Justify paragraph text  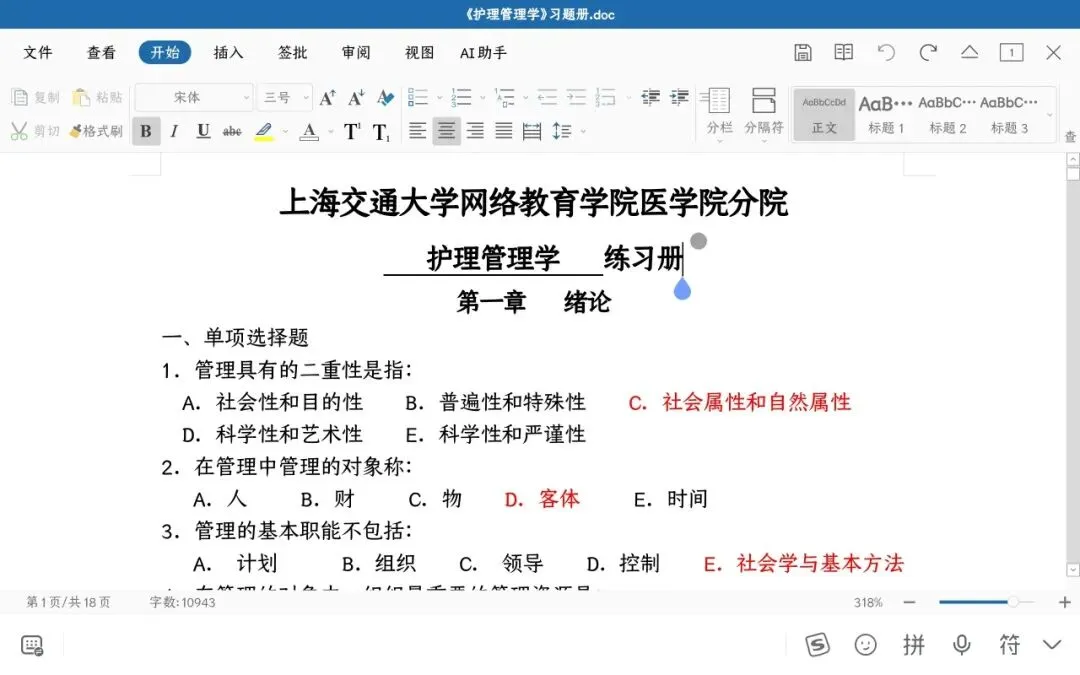pyautogui.click(x=504, y=131)
